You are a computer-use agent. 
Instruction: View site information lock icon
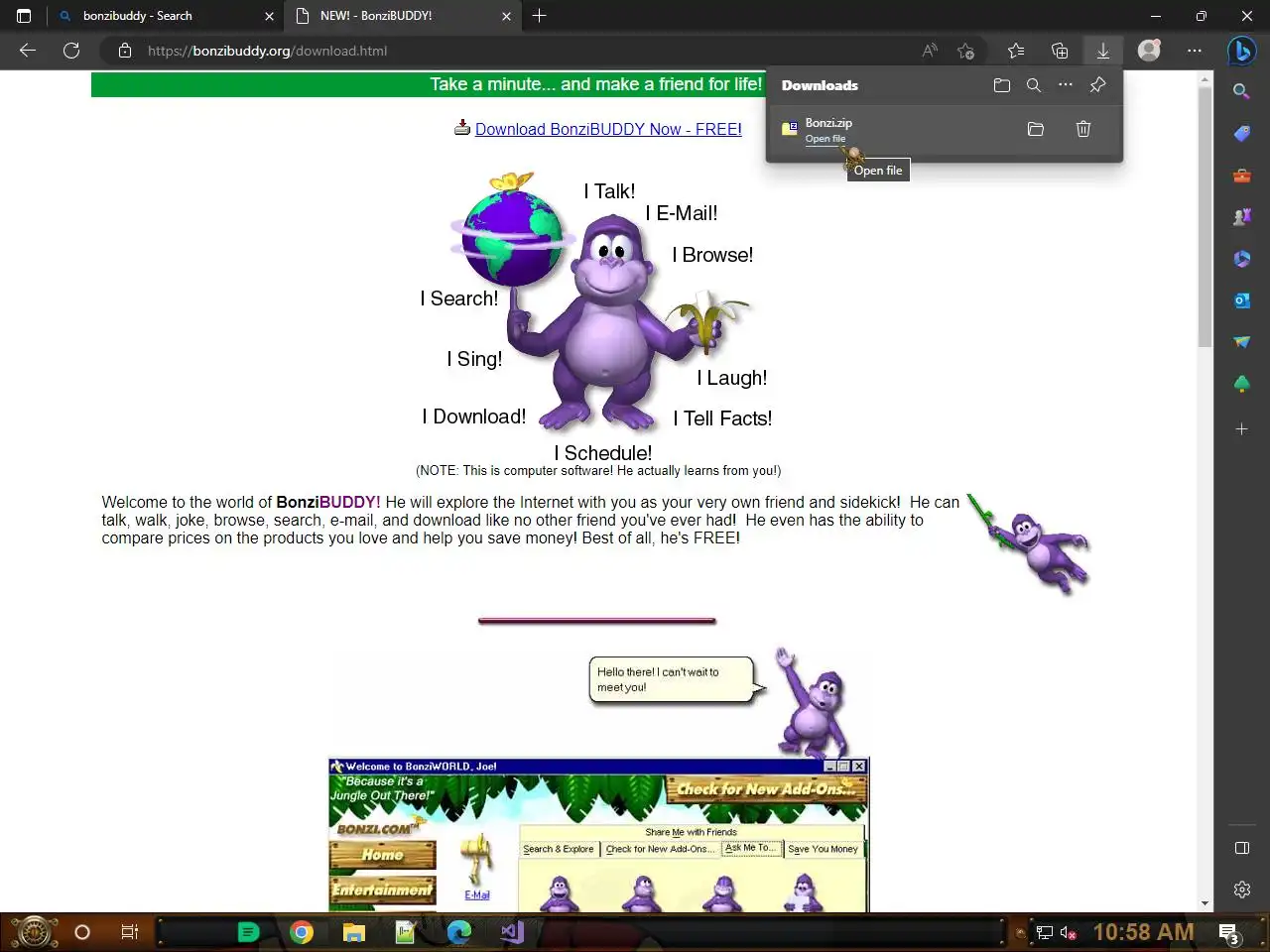(x=125, y=51)
